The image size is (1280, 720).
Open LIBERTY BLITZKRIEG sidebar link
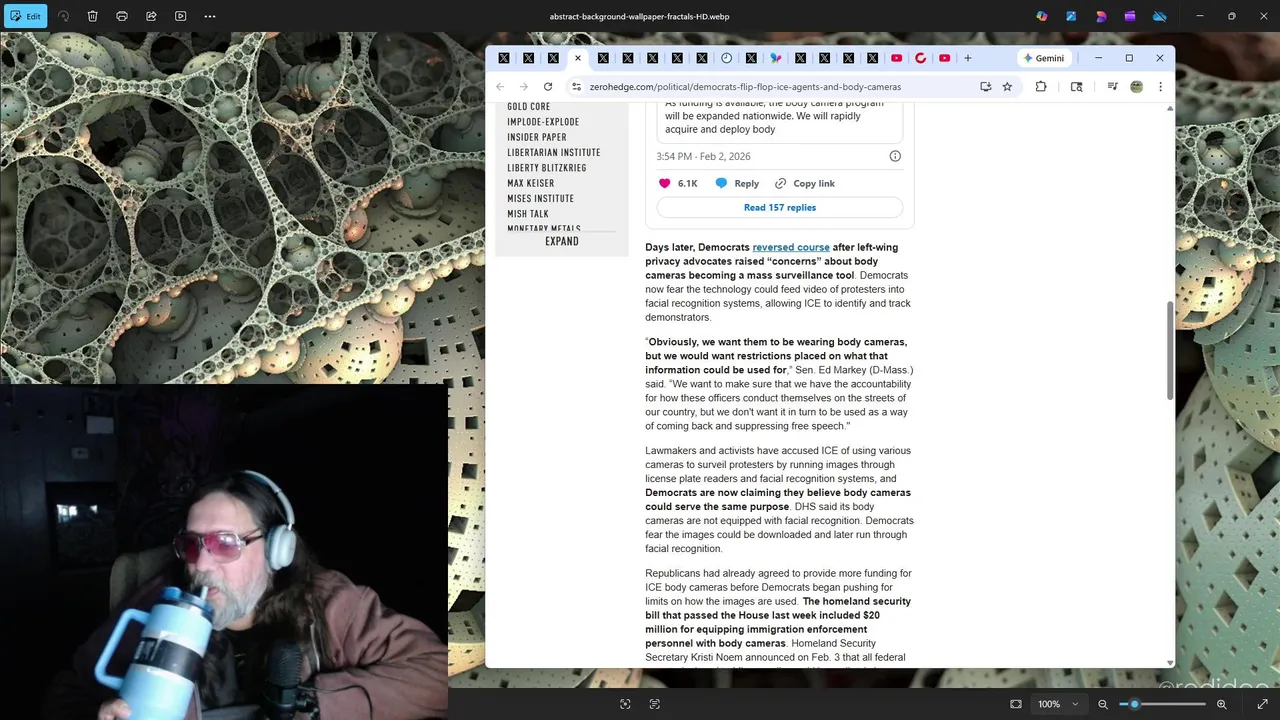pos(546,168)
